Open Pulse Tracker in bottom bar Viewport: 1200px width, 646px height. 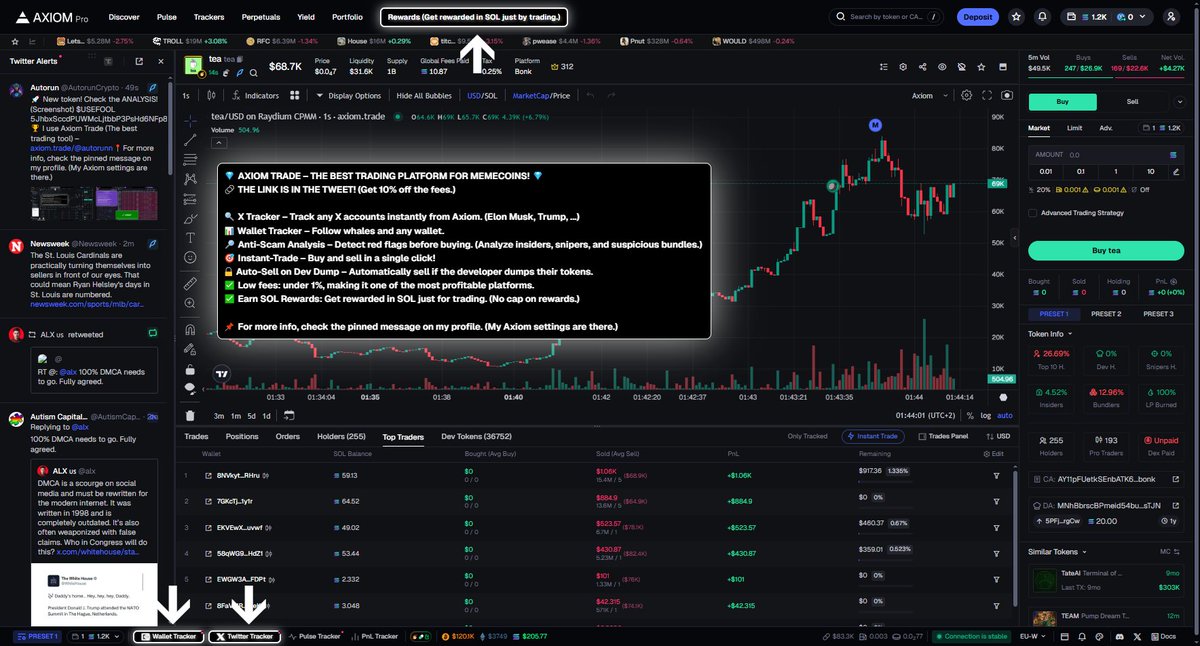pos(316,636)
